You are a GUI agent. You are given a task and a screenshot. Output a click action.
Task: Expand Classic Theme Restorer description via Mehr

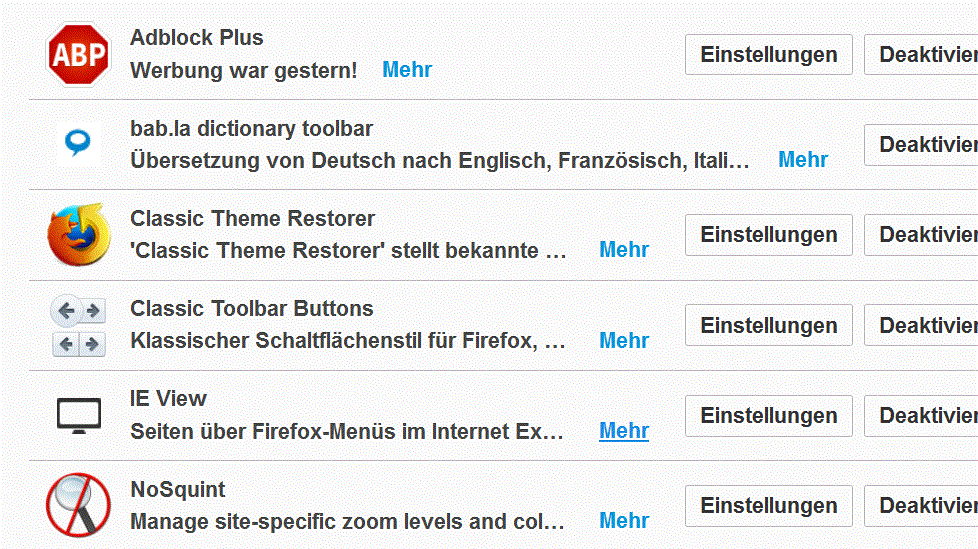coord(624,250)
